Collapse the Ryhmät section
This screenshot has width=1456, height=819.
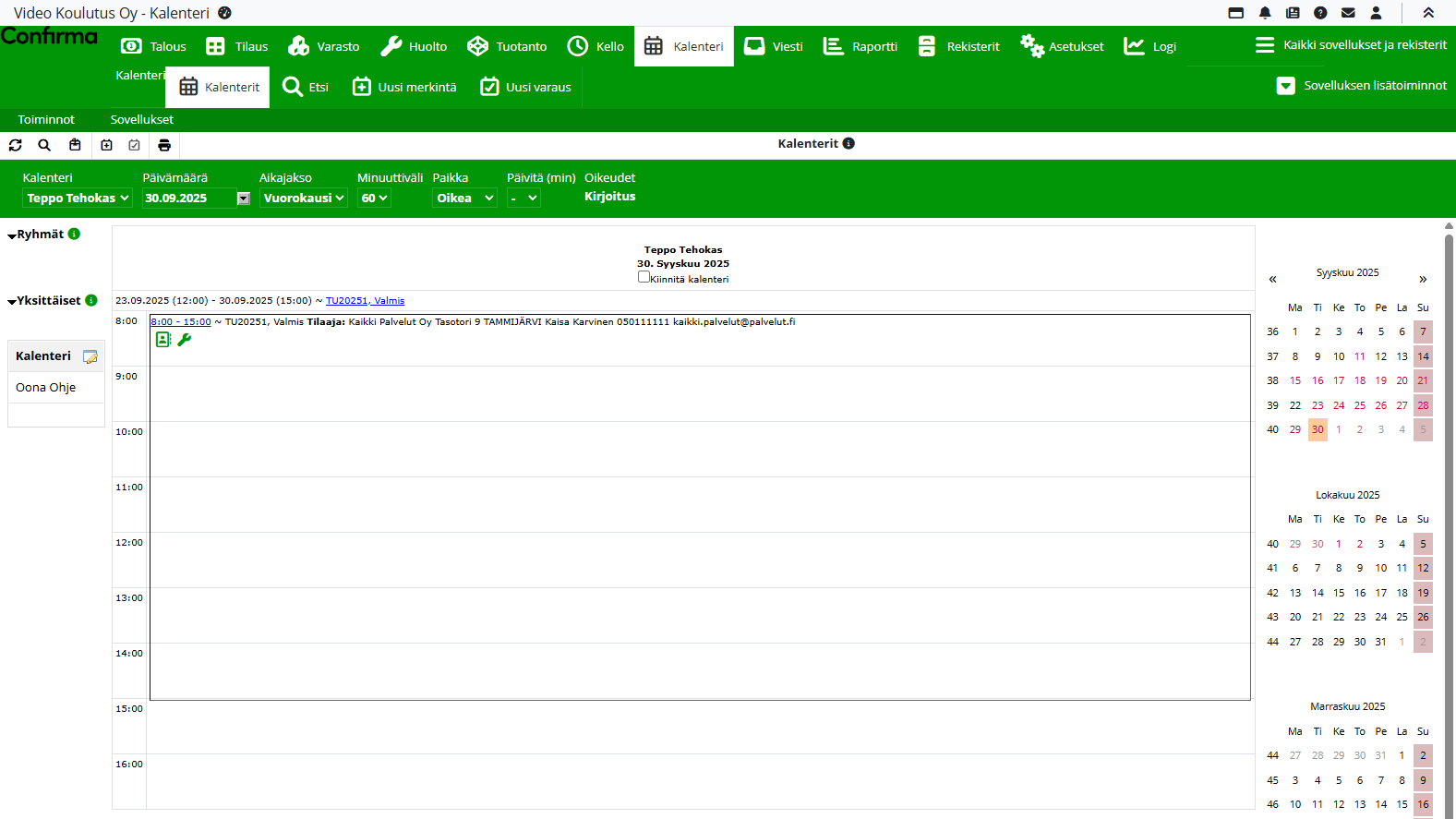[12, 235]
